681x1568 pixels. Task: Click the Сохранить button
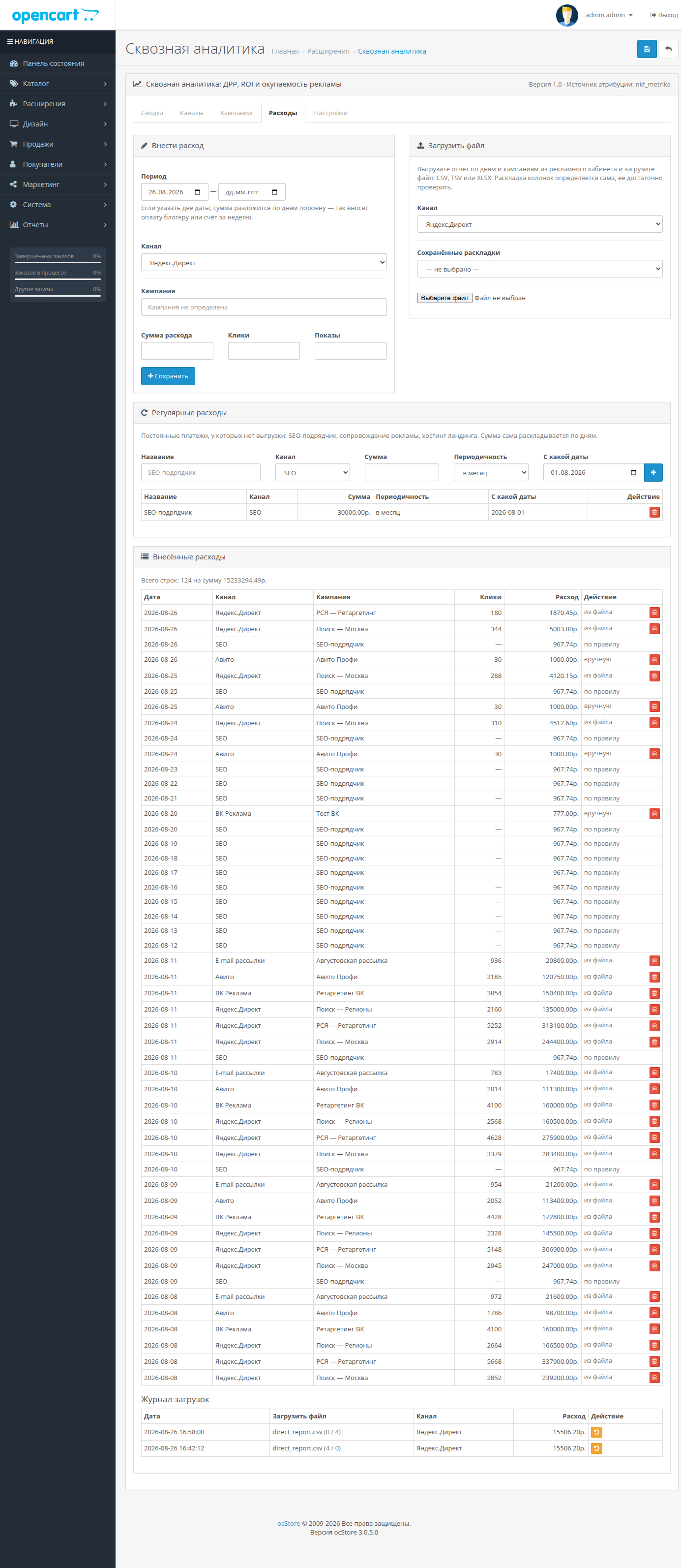coord(168,376)
